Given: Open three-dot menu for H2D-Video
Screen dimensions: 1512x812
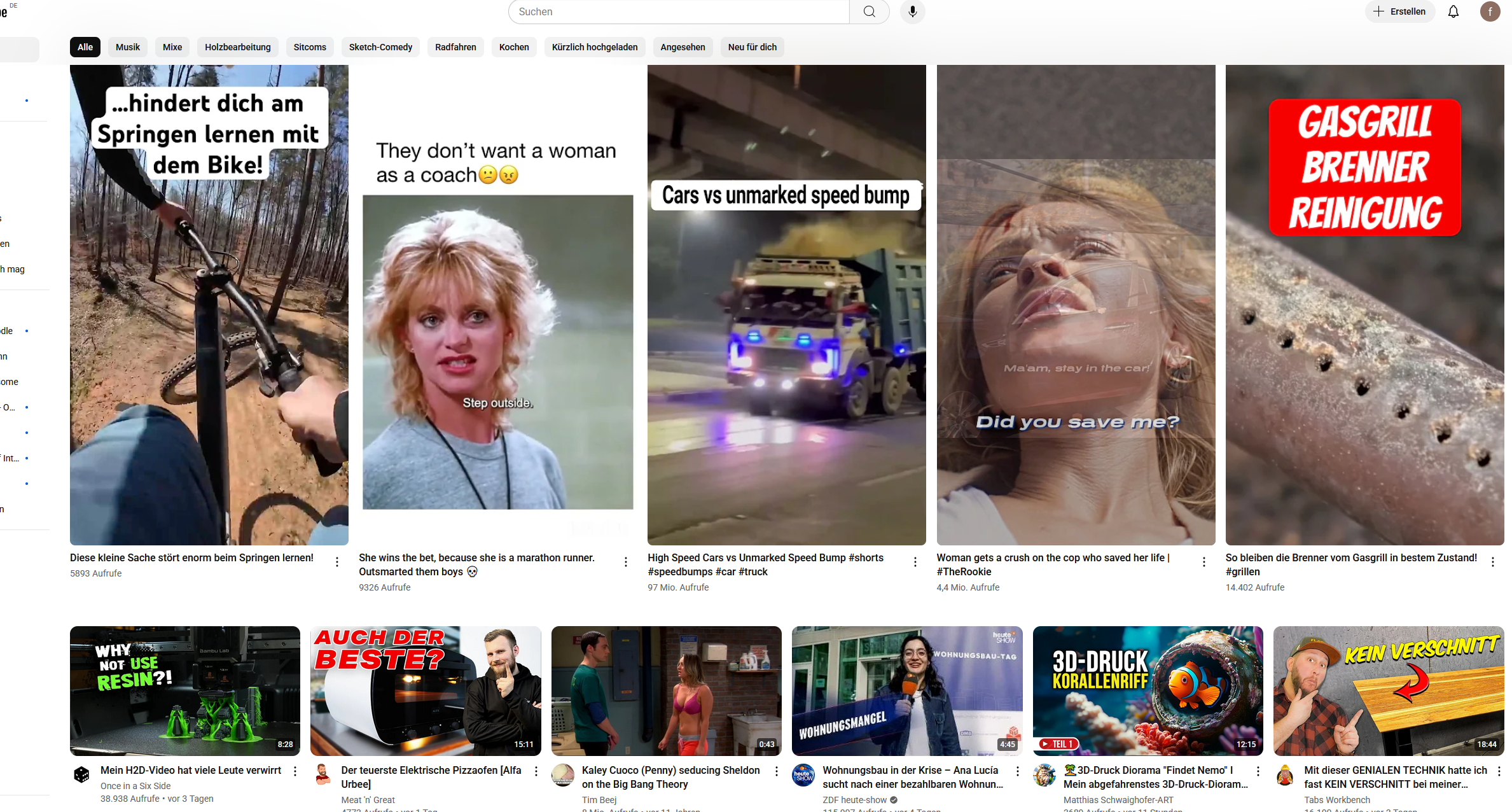Looking at the screenshot, I should coord(295,771).
